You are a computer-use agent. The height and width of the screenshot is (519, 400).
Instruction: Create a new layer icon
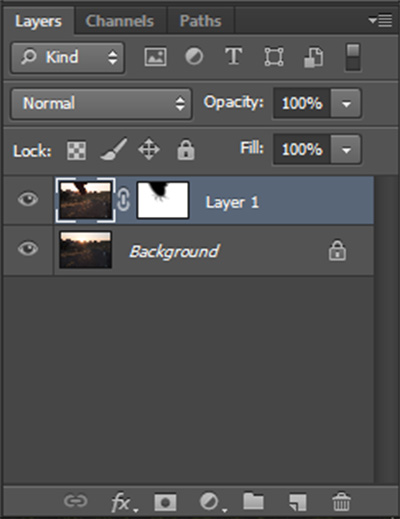pos(298,502)
